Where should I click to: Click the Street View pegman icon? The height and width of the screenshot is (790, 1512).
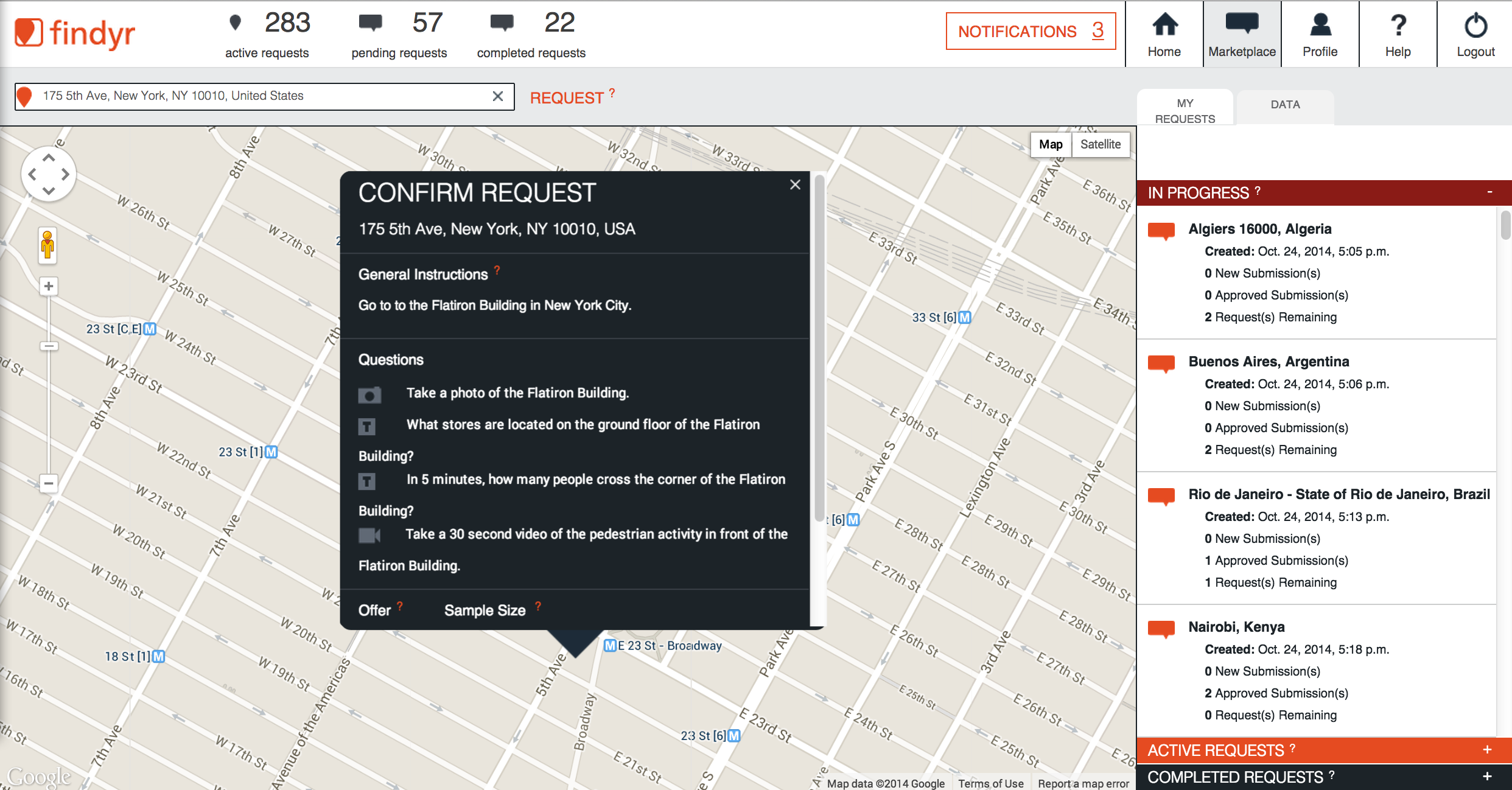click(x=47, y=245)
